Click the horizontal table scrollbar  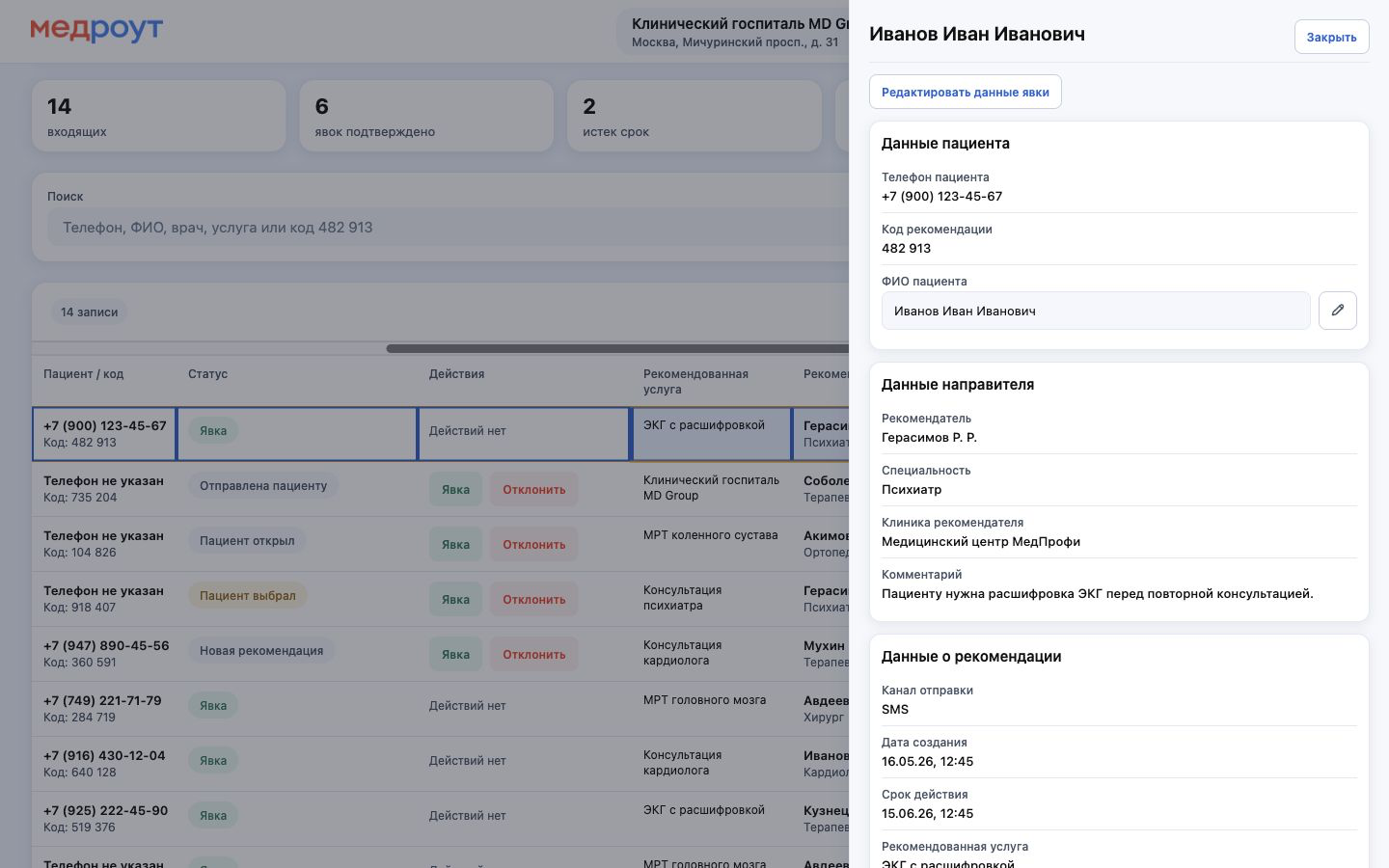(617, 348)
